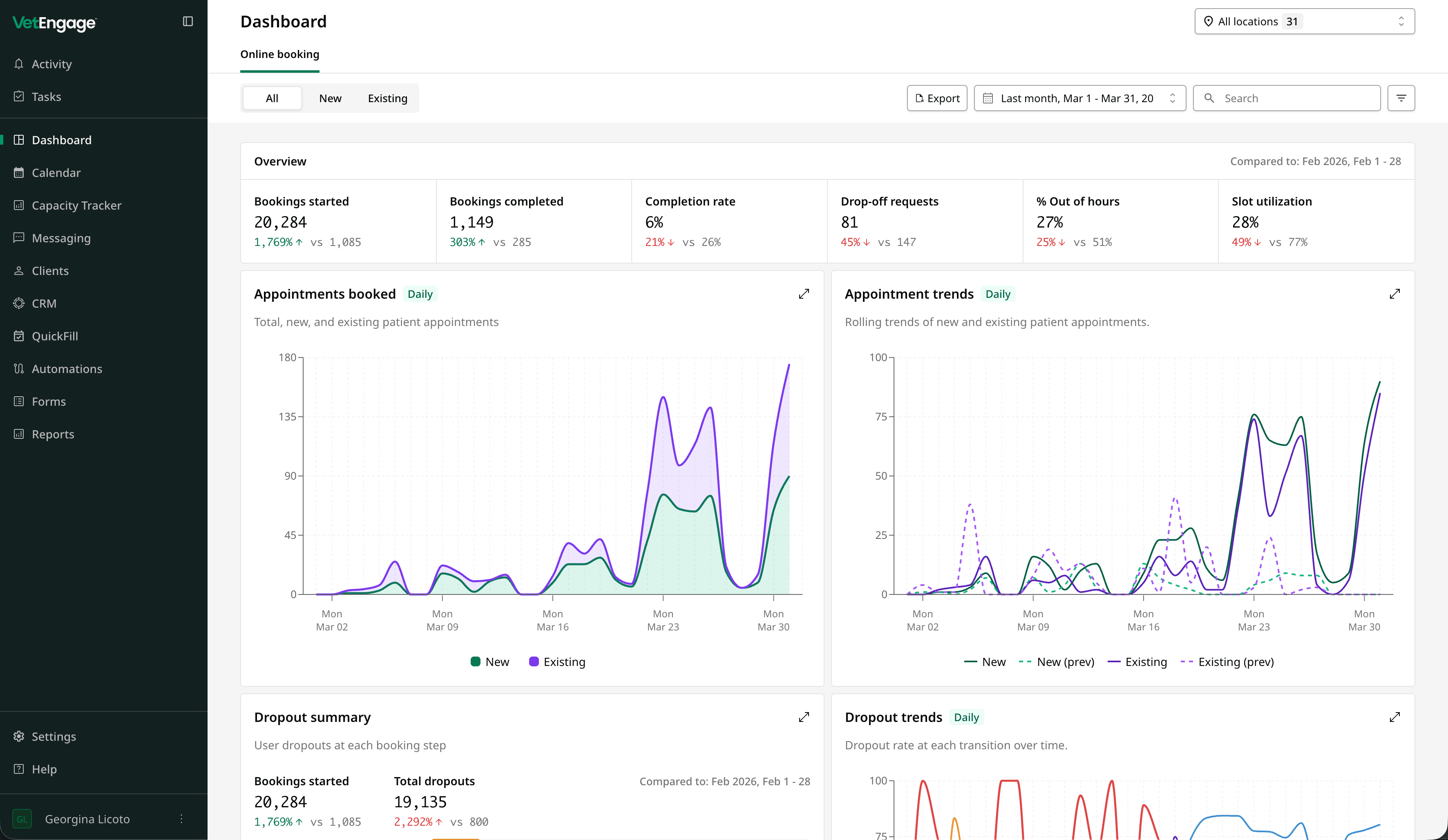Click the Help question icon
Image resolution: width=1448 pixels, height=840 pixels.
[19, 769]
